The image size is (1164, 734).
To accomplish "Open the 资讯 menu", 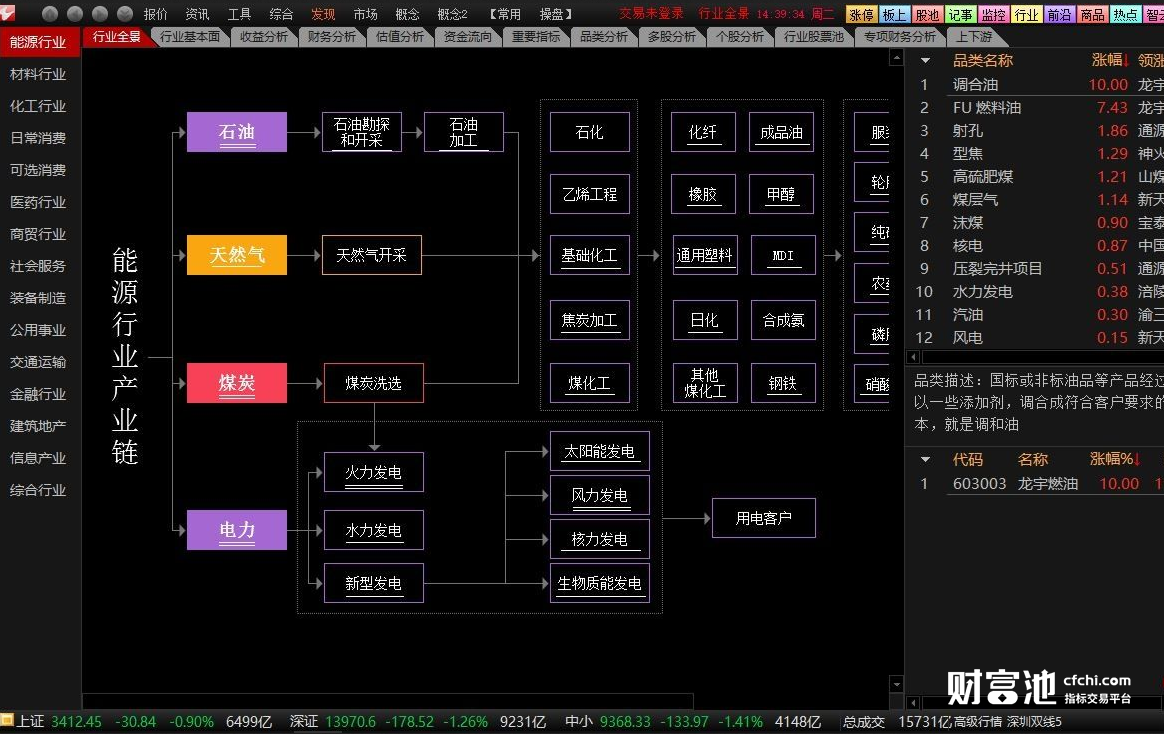I will [x=197, y=14].
